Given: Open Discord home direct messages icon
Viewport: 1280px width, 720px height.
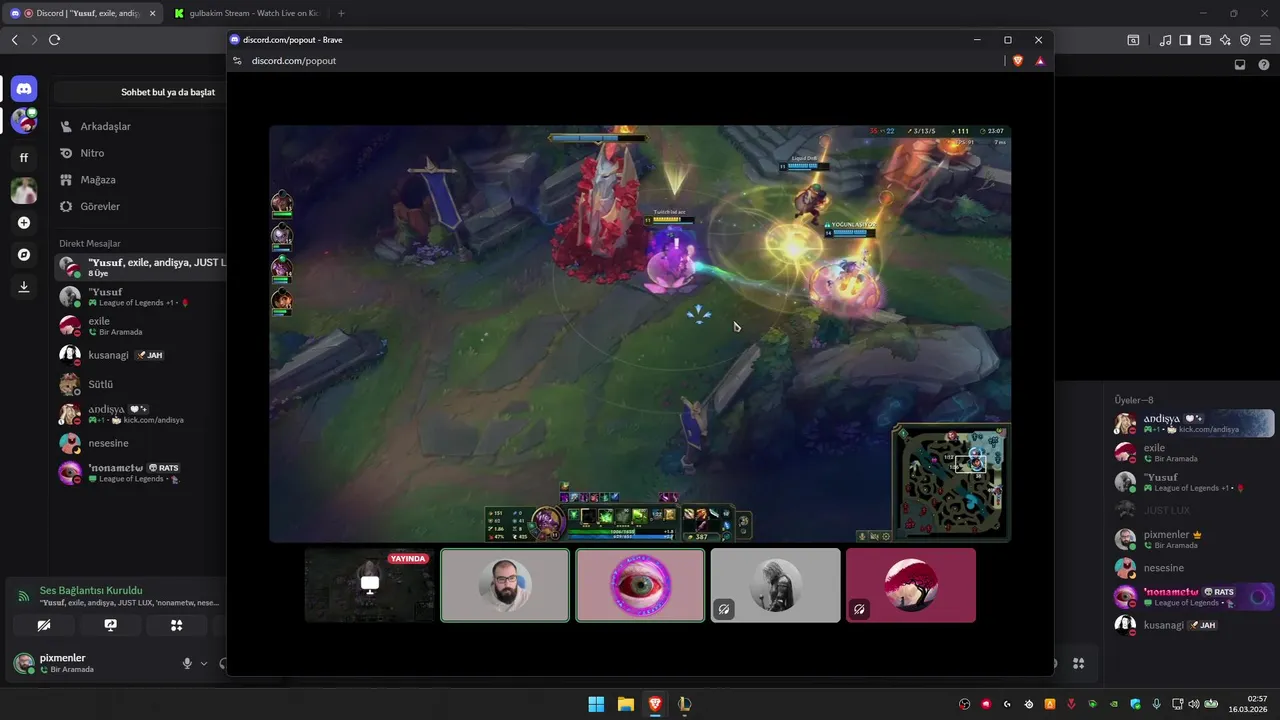Looking at the screenshot, I should click(x=24, y=89).
